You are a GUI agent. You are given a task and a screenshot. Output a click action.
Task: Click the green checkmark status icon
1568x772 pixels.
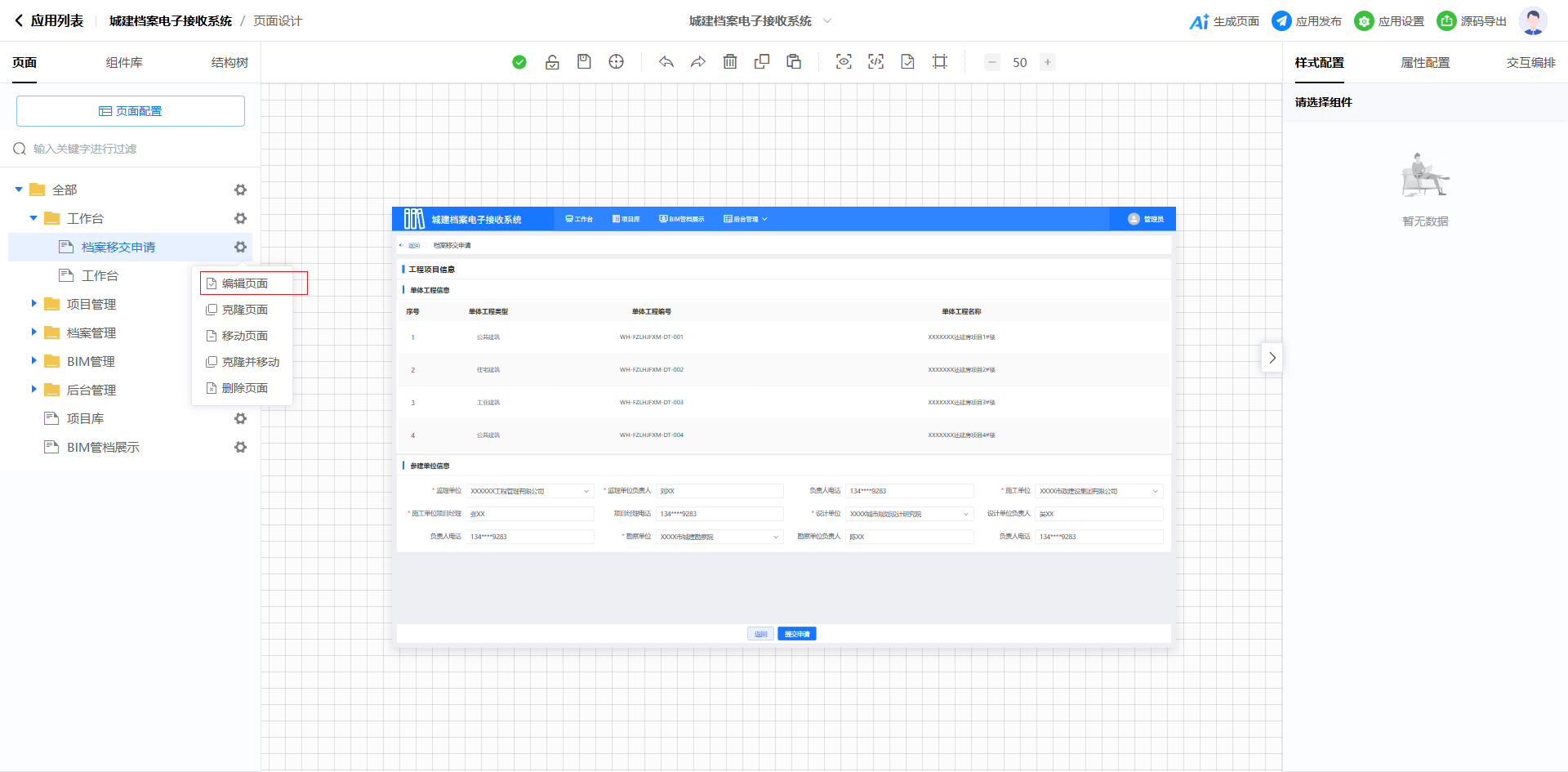(x=519, y=62)
